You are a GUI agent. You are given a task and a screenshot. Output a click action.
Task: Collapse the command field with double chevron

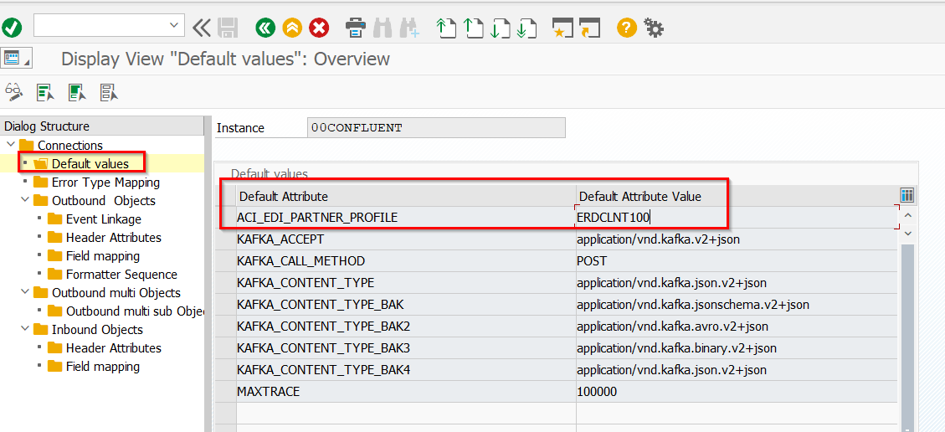tap(201, 27)
